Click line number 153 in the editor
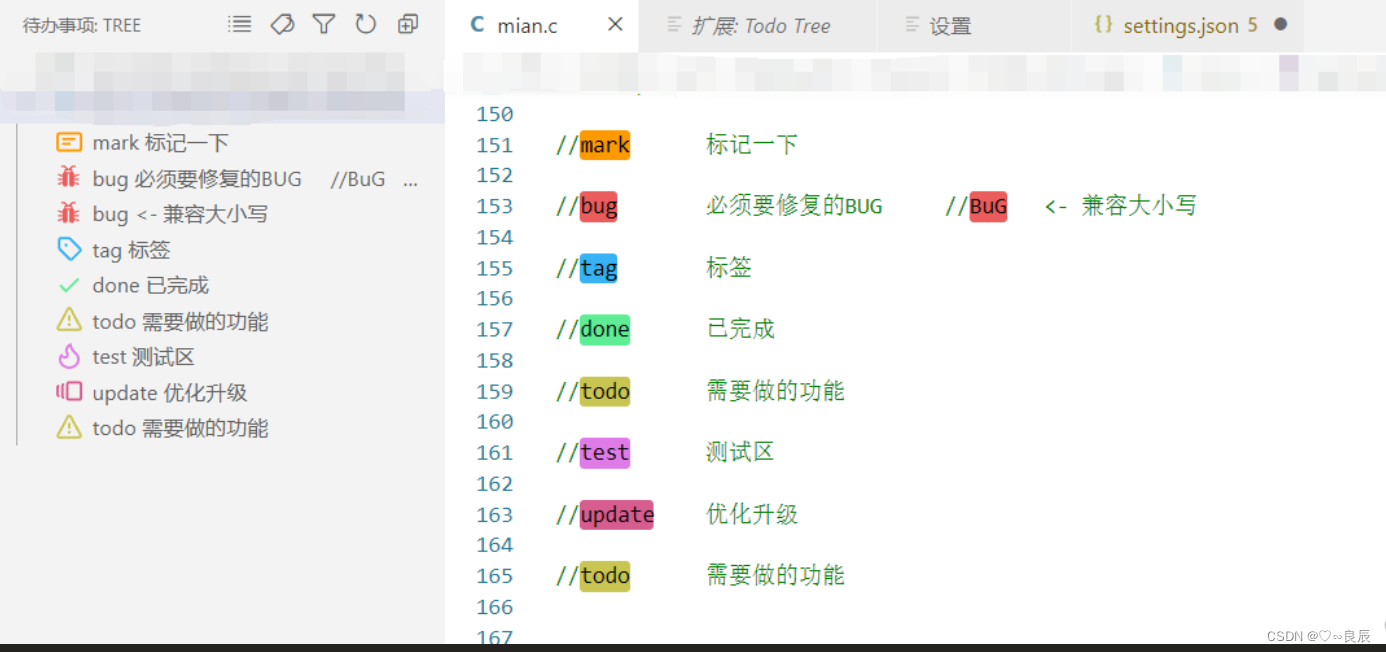Image resolution: width=1386 pixels, height=652 pixels. 495,206
